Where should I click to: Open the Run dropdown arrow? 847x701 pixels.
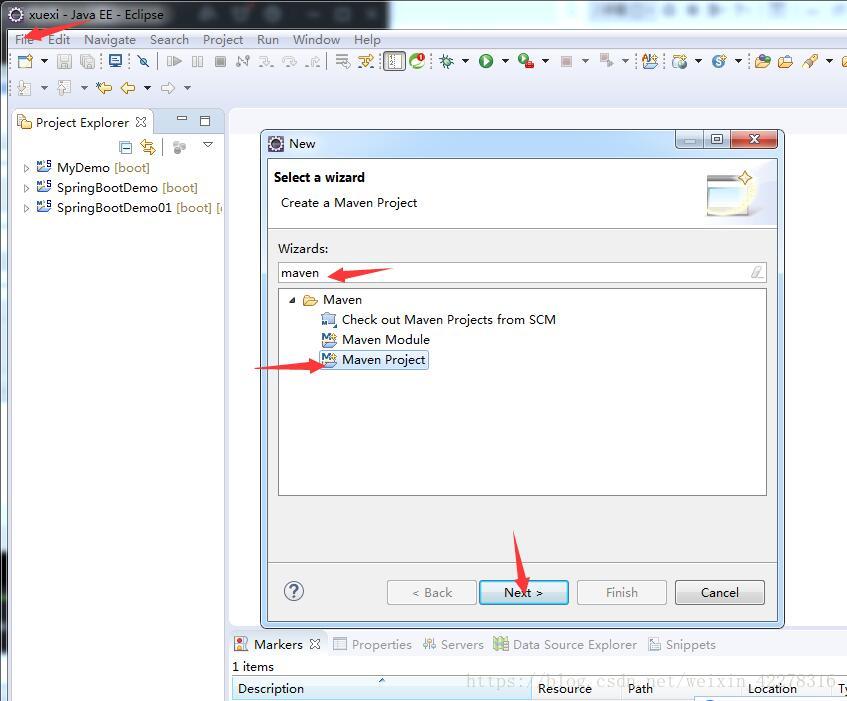click(505, 61)
